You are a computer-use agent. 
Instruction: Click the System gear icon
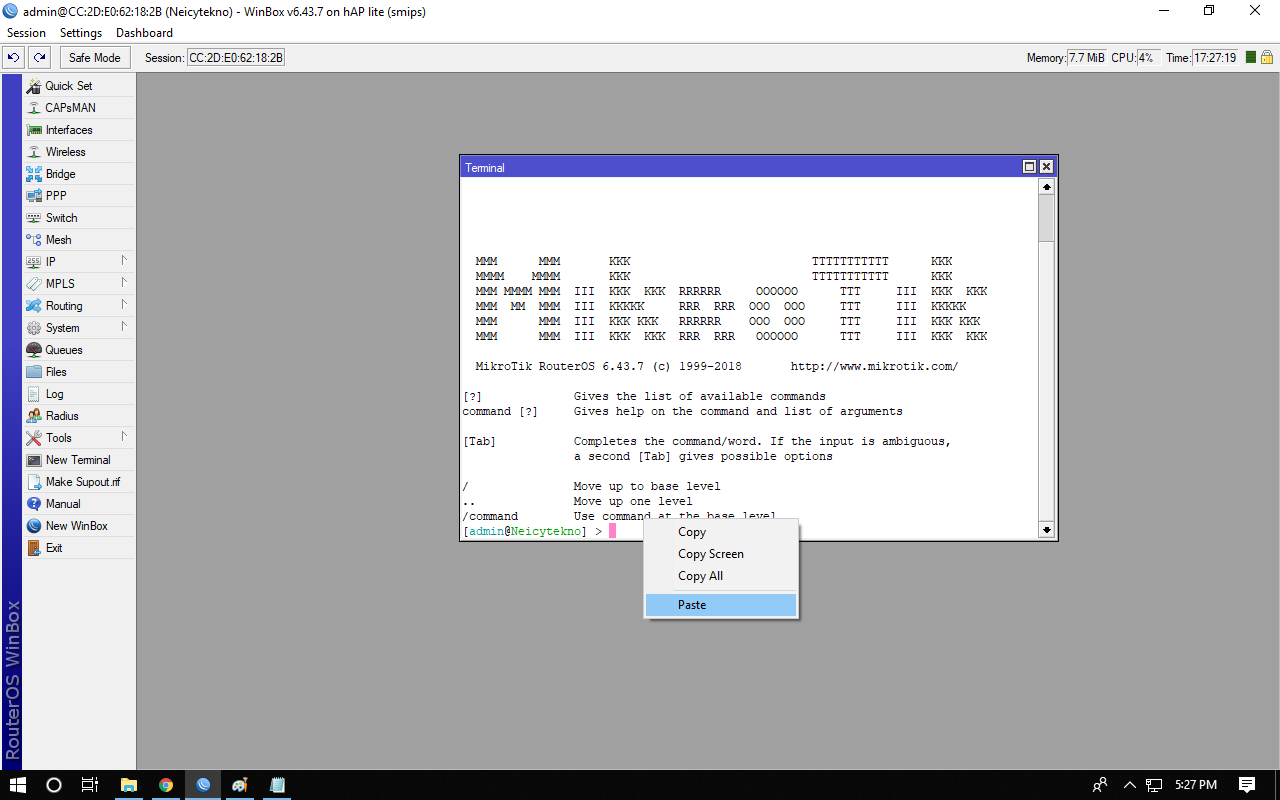pos(34,328)
